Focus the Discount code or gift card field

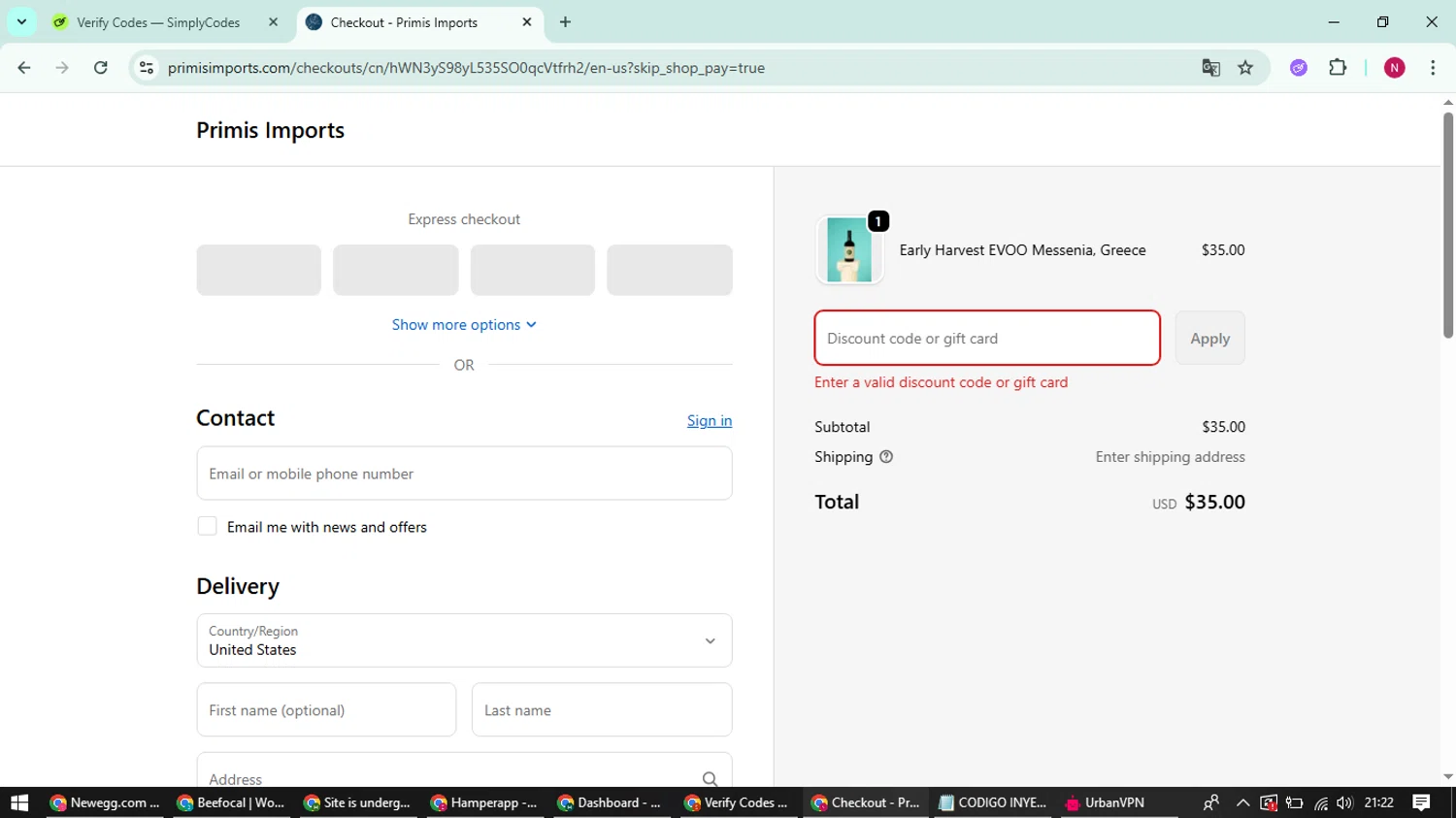(987, 338)
